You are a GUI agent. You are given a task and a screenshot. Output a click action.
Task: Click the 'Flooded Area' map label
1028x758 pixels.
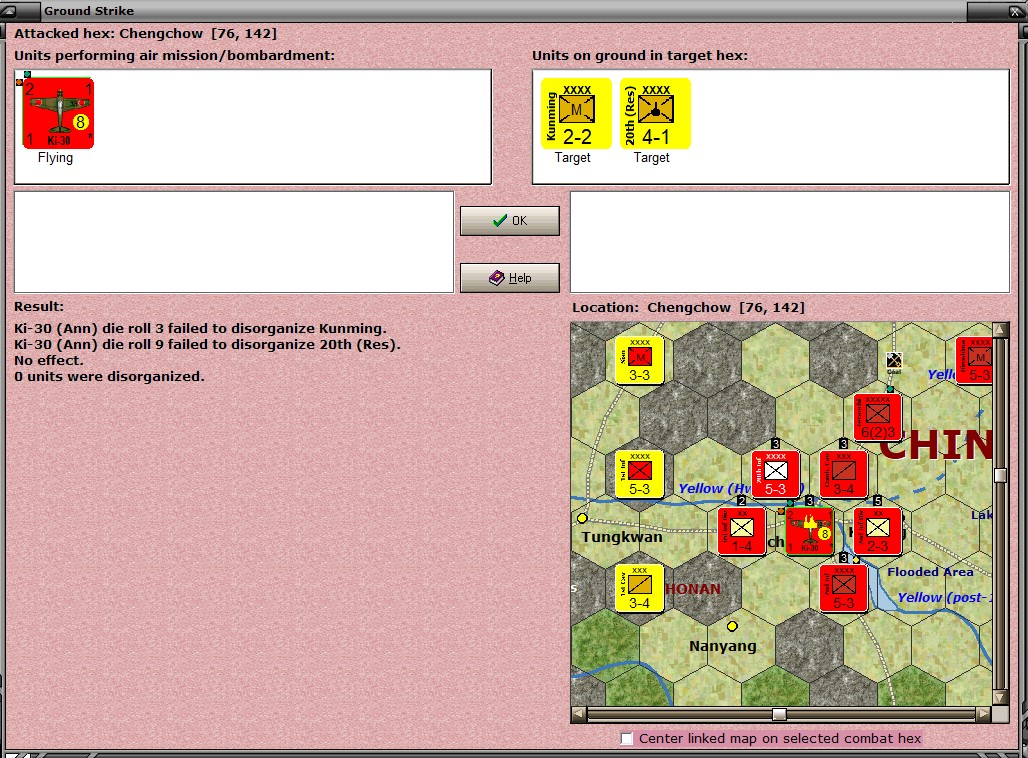[930, 572]
